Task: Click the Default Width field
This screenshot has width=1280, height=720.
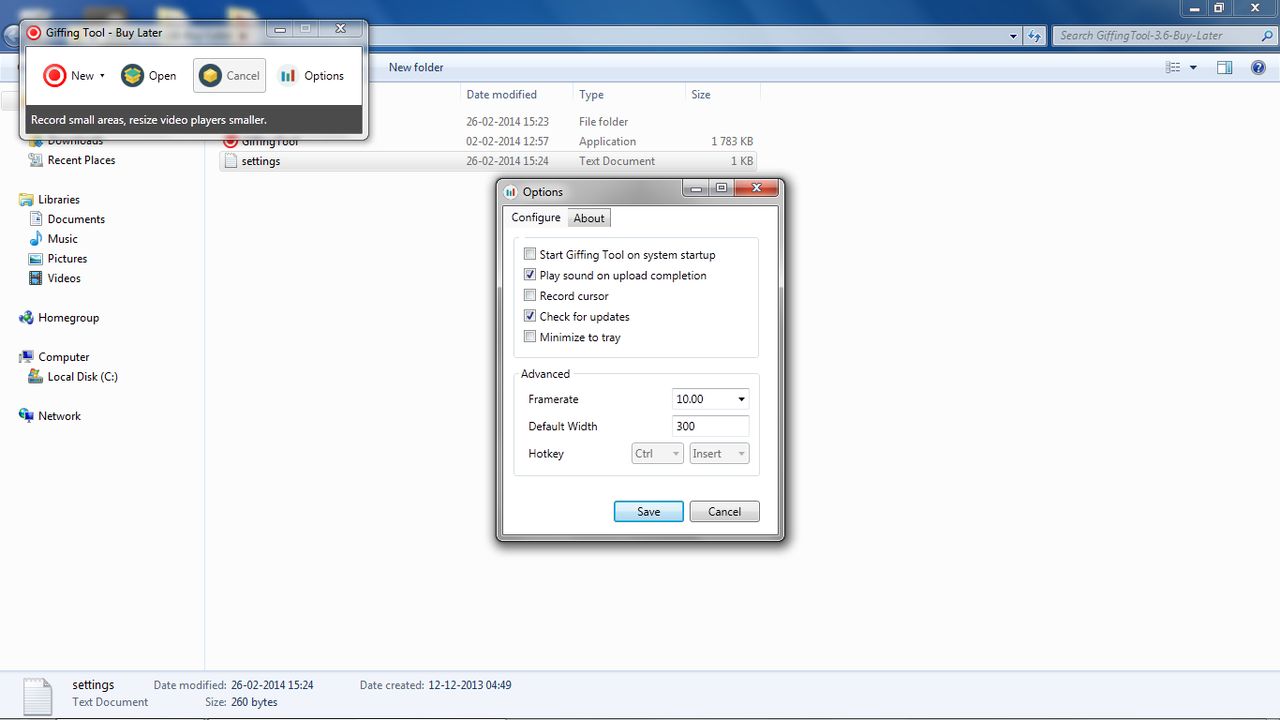Action: (711, 426)
